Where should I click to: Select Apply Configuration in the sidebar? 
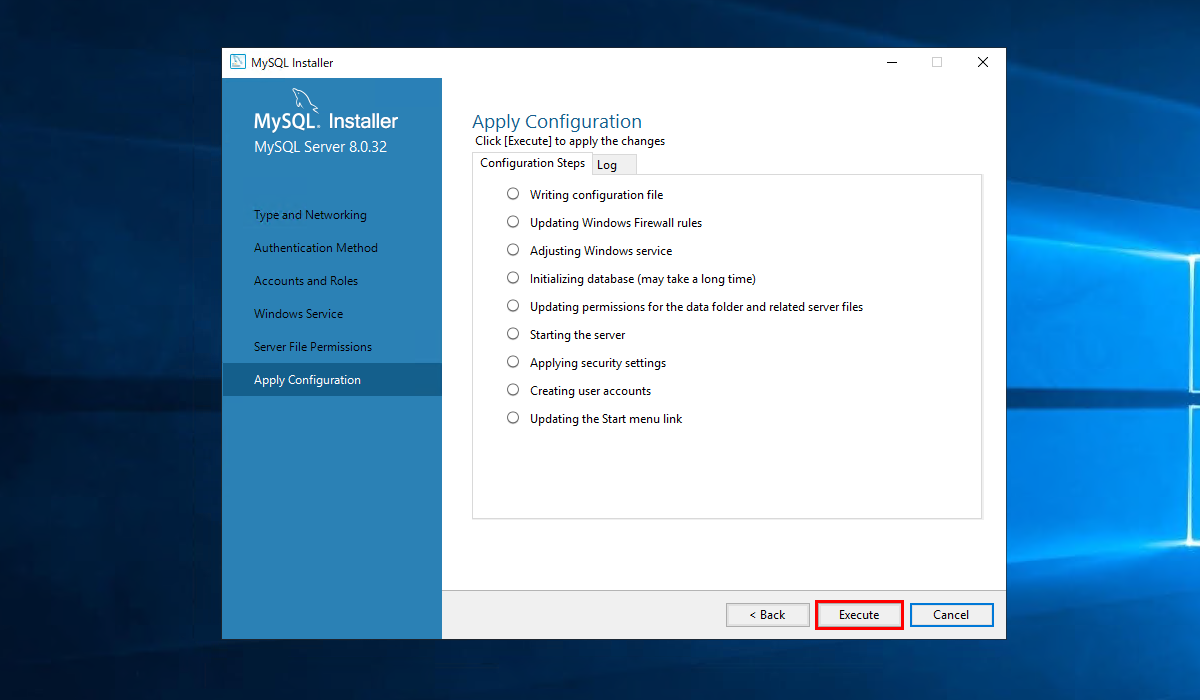point(332,380)
